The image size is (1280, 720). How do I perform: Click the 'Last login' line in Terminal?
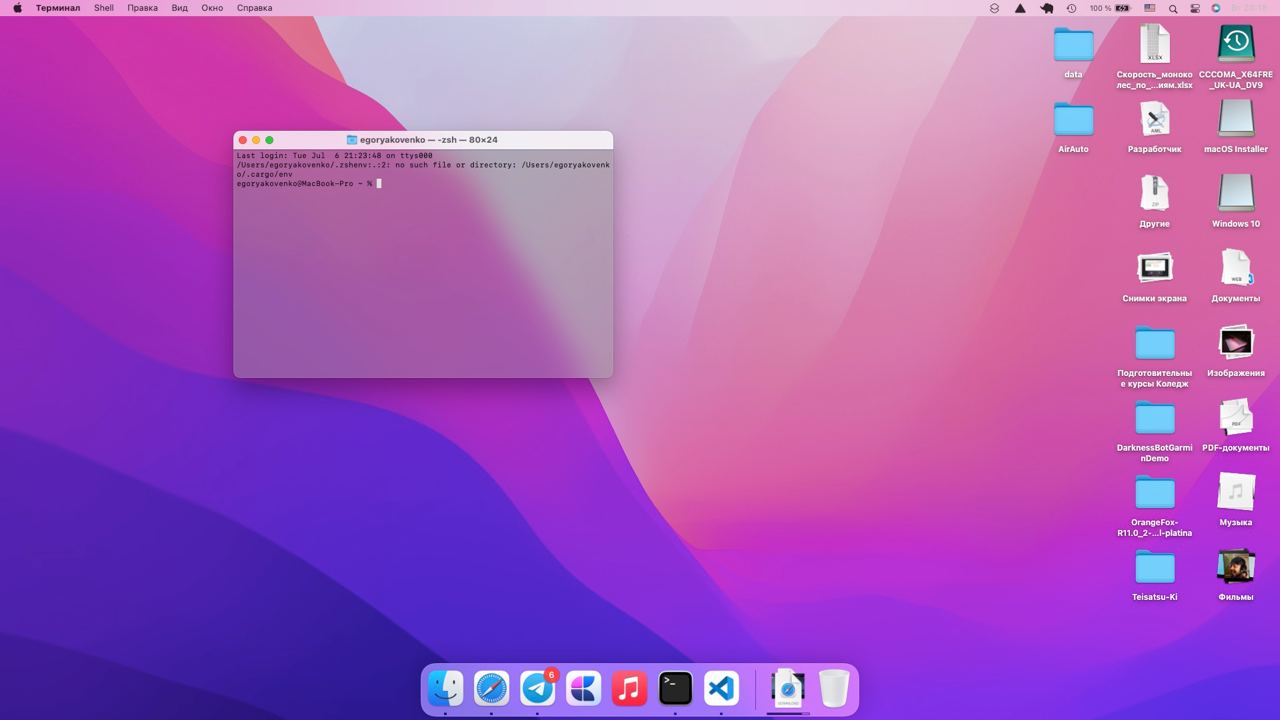pyautogui.click(x=334, y=156)
